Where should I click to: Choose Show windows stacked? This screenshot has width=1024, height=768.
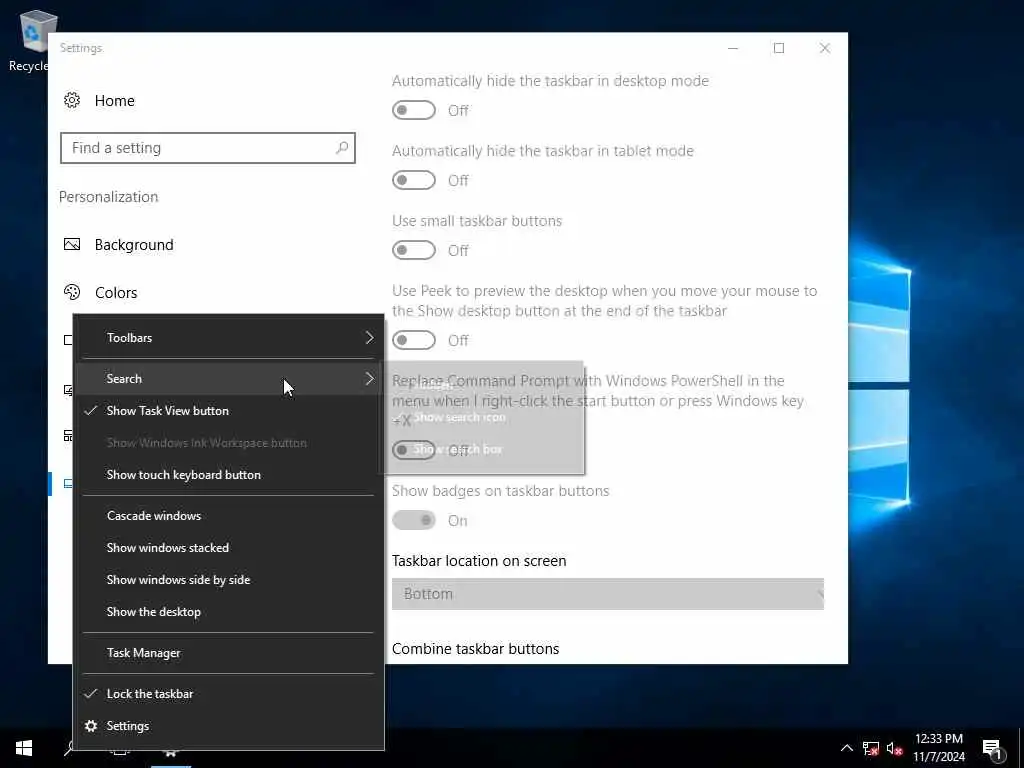[x=229, y=548]
